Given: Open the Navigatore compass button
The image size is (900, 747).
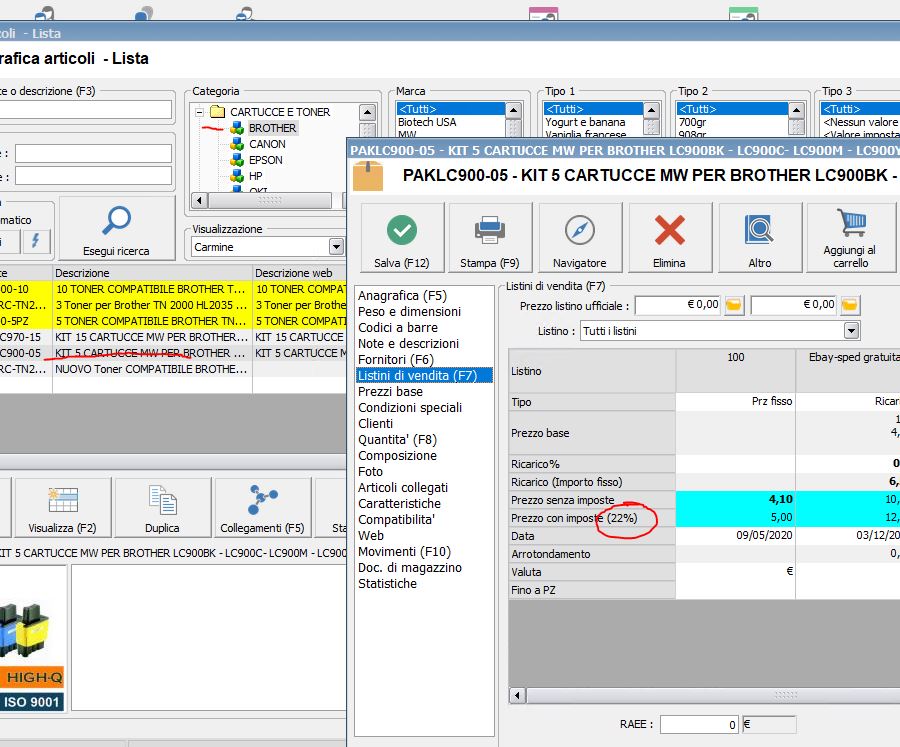Looking at the screenshot, I should click(x=580, y=237).
